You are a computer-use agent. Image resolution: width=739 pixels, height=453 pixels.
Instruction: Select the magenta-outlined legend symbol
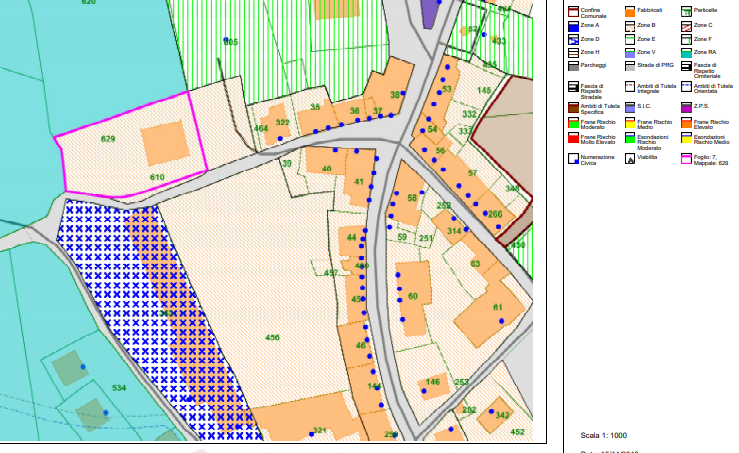coord(687,158)
